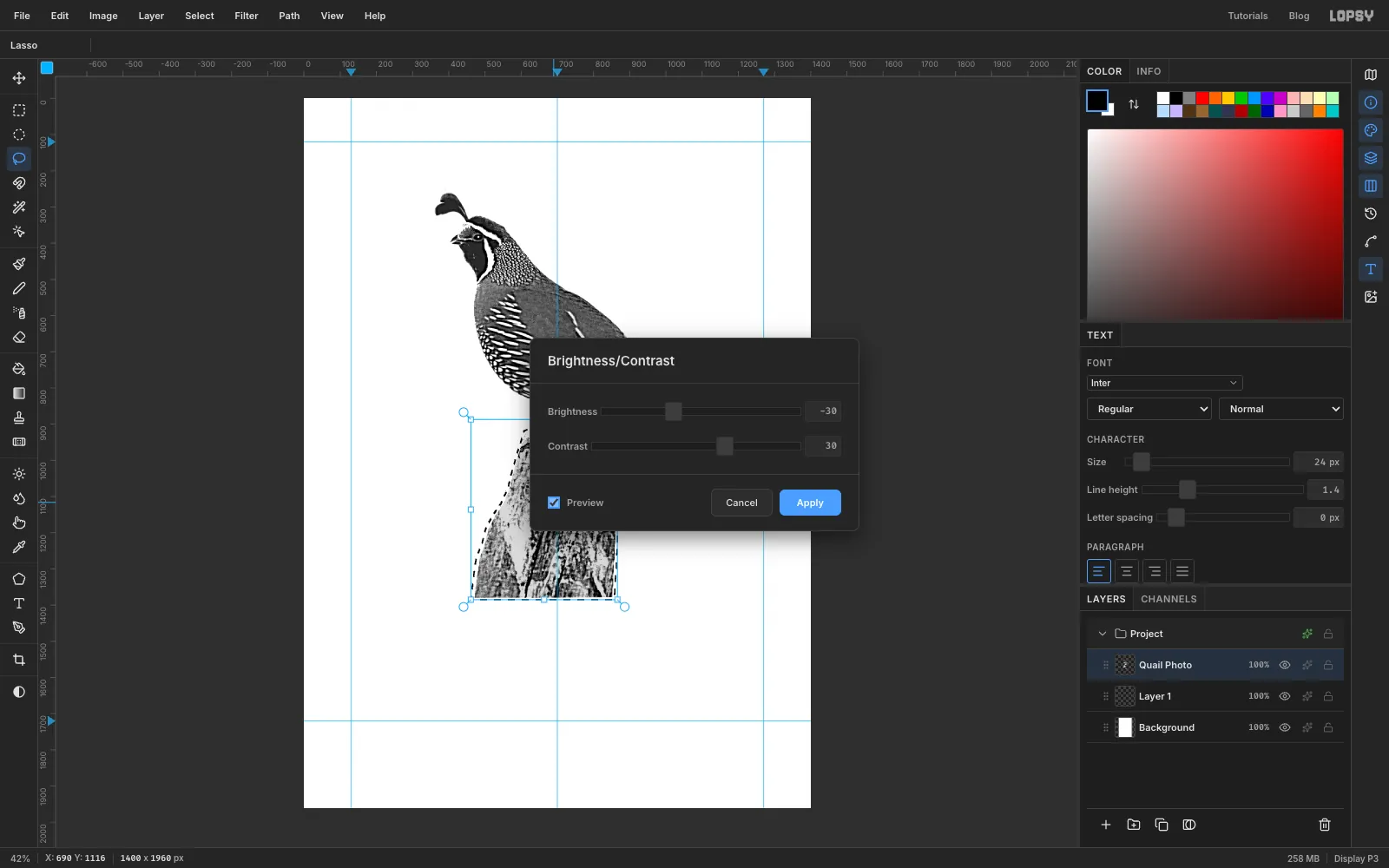Click the Brightness slider handle
This screenshot has height=868, width=1389.
[x=674, y=411]
